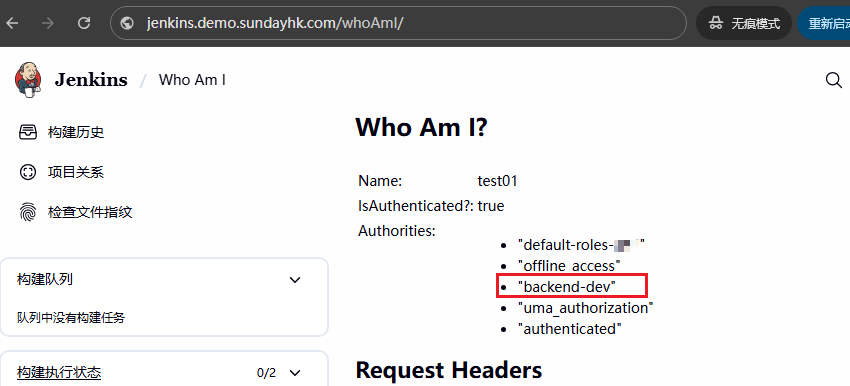Screen dimensions: 850x386
Task: Click the Request Headers heading
Action: point(449,370)
